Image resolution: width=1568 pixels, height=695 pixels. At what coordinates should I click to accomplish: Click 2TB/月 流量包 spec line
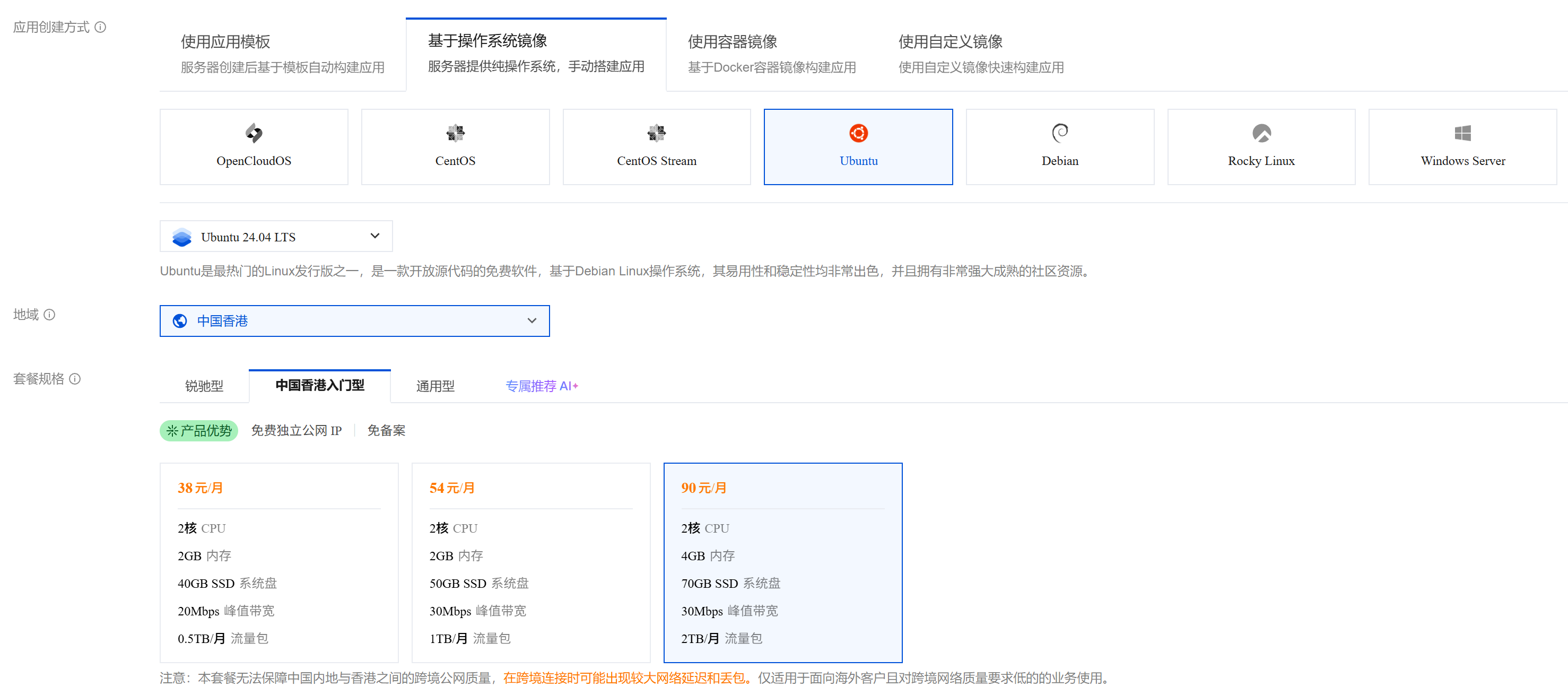click(721, 638)
